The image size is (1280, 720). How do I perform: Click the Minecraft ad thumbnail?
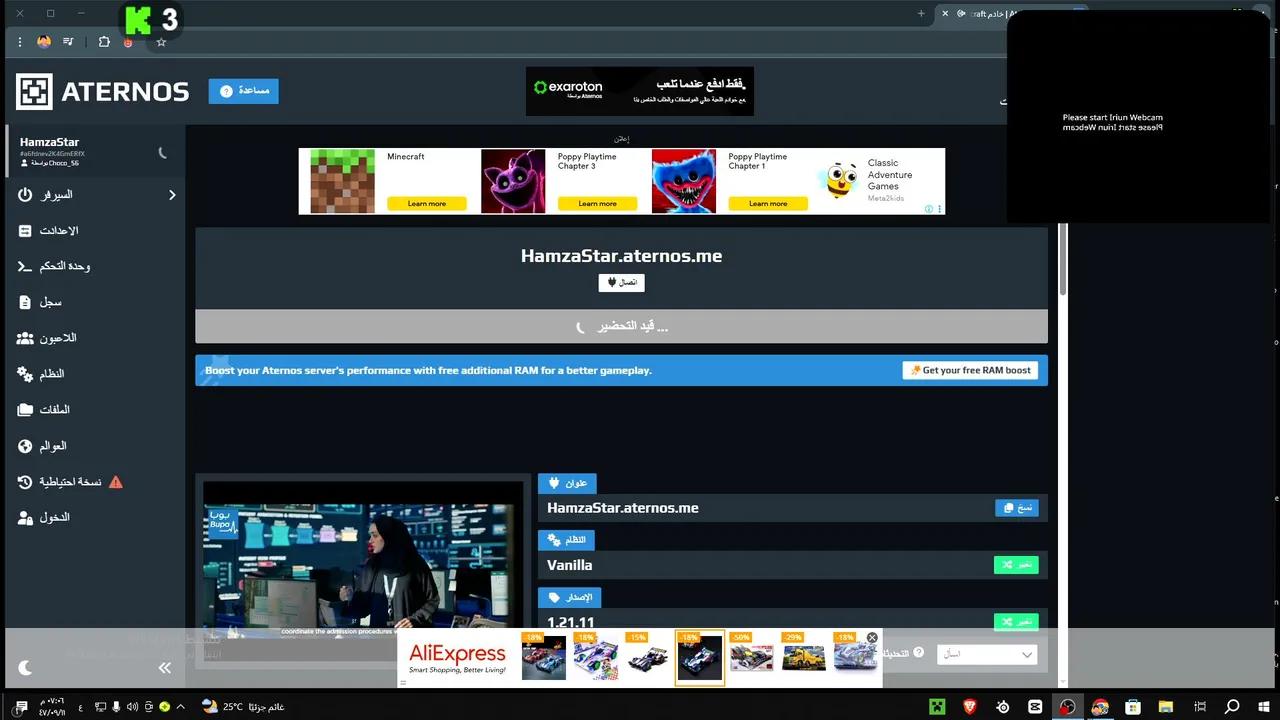342,181
